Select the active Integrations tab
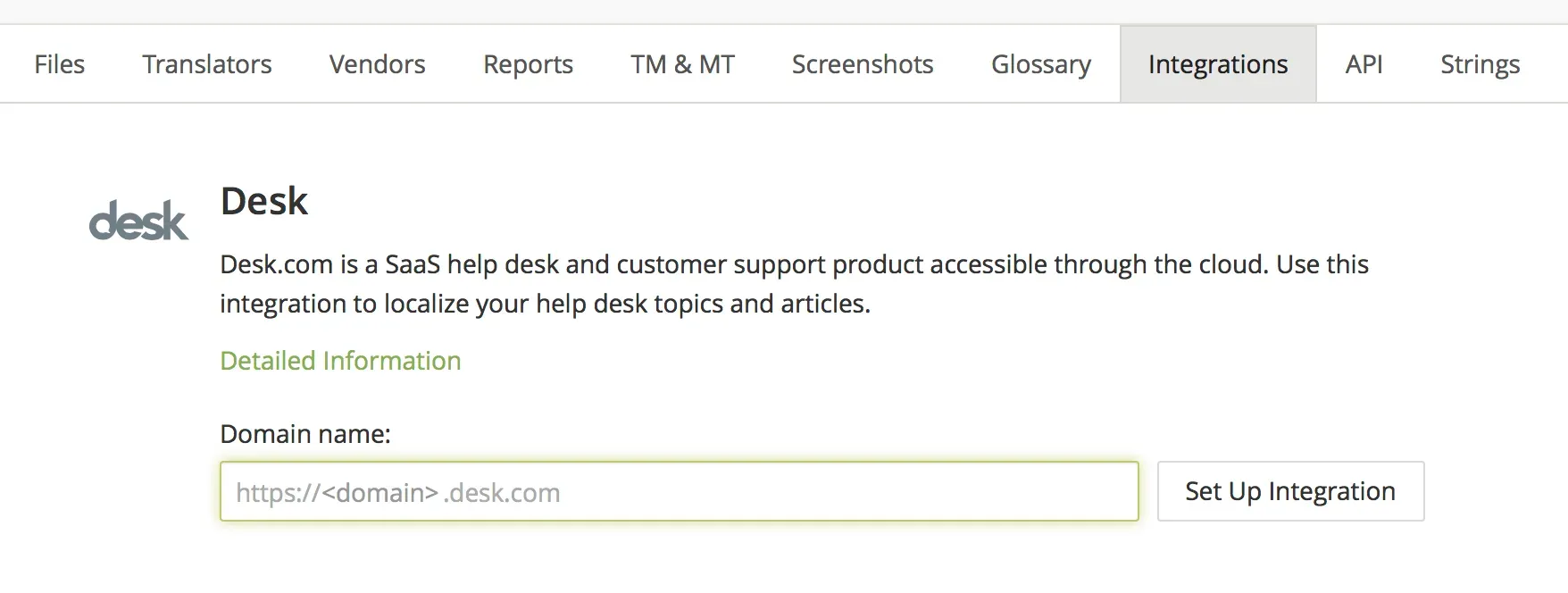Screen dimensions: 1568x593 (1217, 64)
